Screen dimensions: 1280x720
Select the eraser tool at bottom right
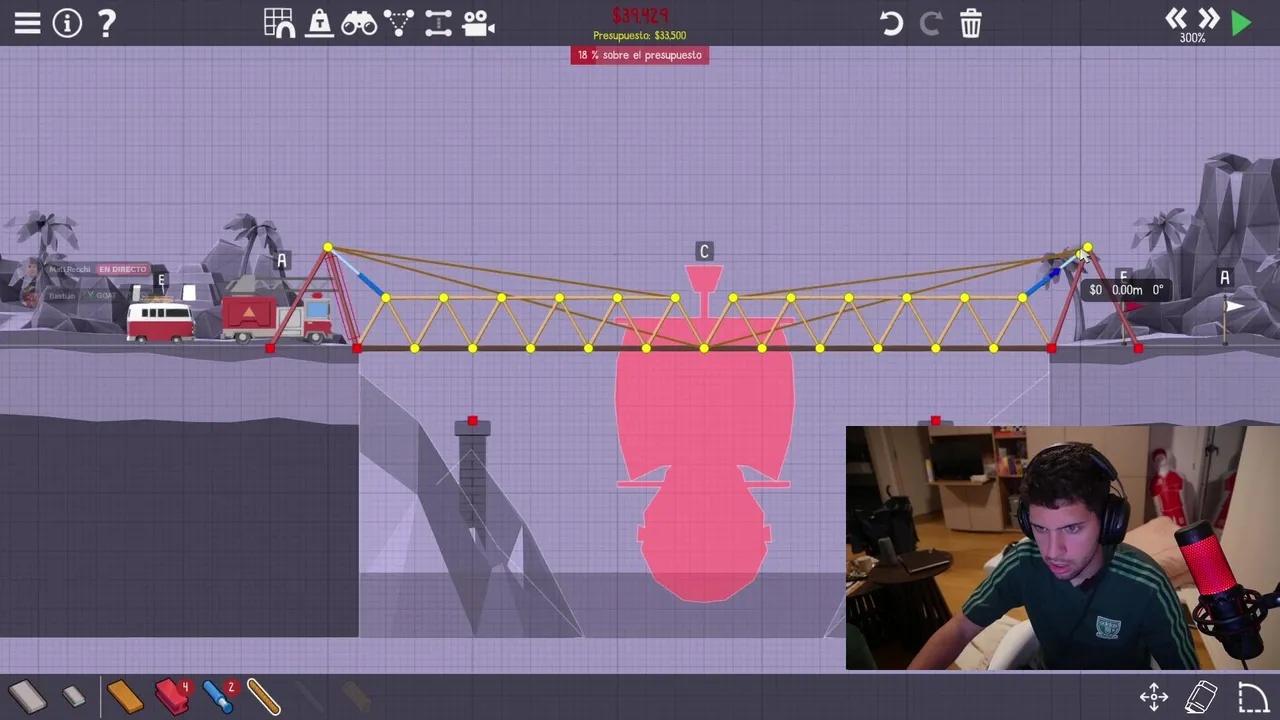[x=1201, y=697]
